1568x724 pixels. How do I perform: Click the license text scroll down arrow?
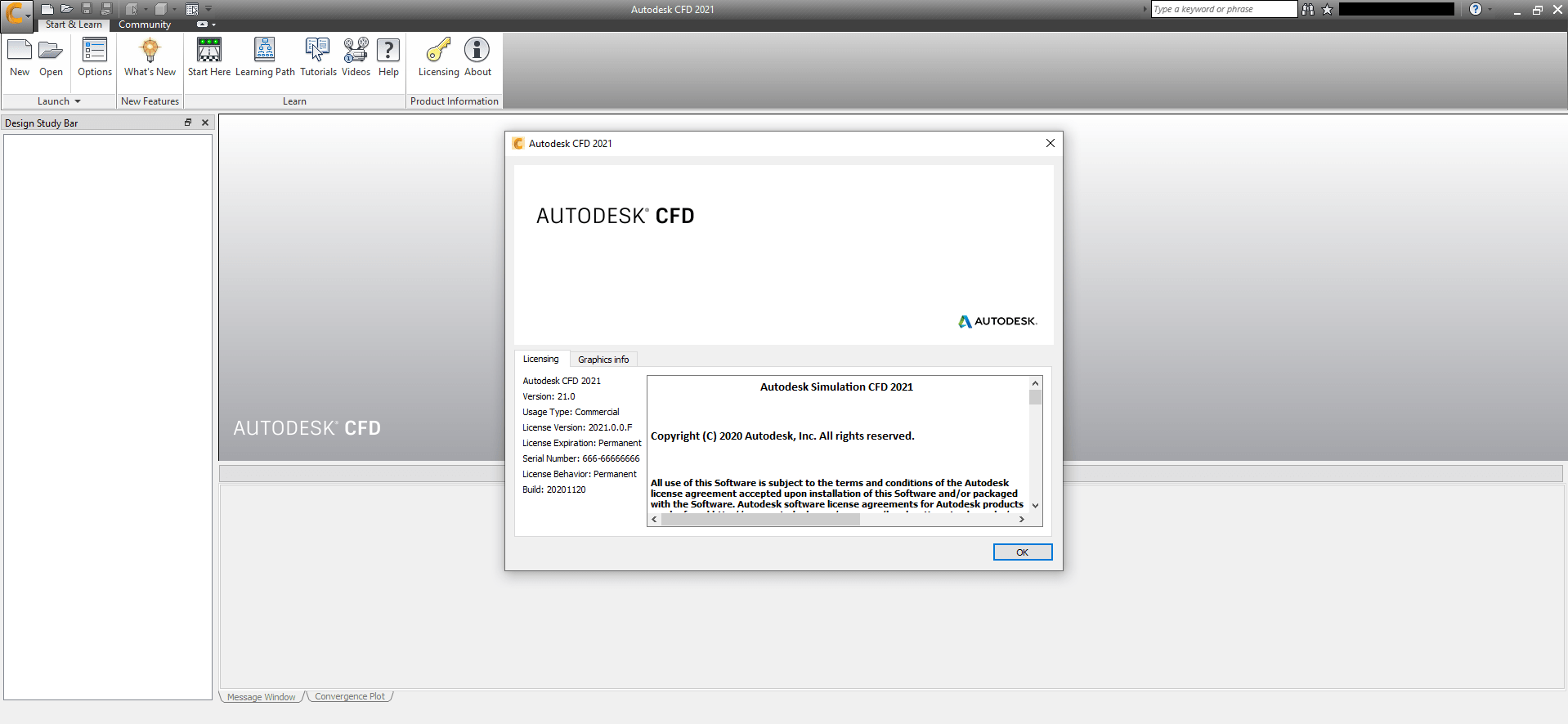(1035, 505)
